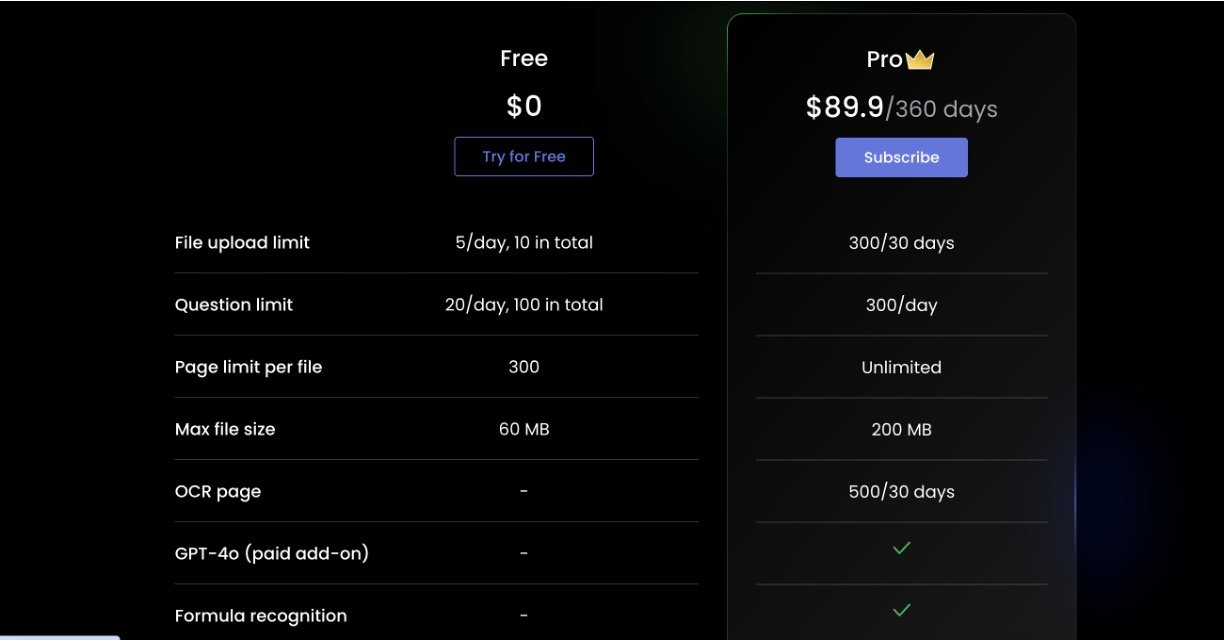Click the $89.9 price text
Image resolution: width=1224 pixels, height=640 pixels.
tap(844, 107)
